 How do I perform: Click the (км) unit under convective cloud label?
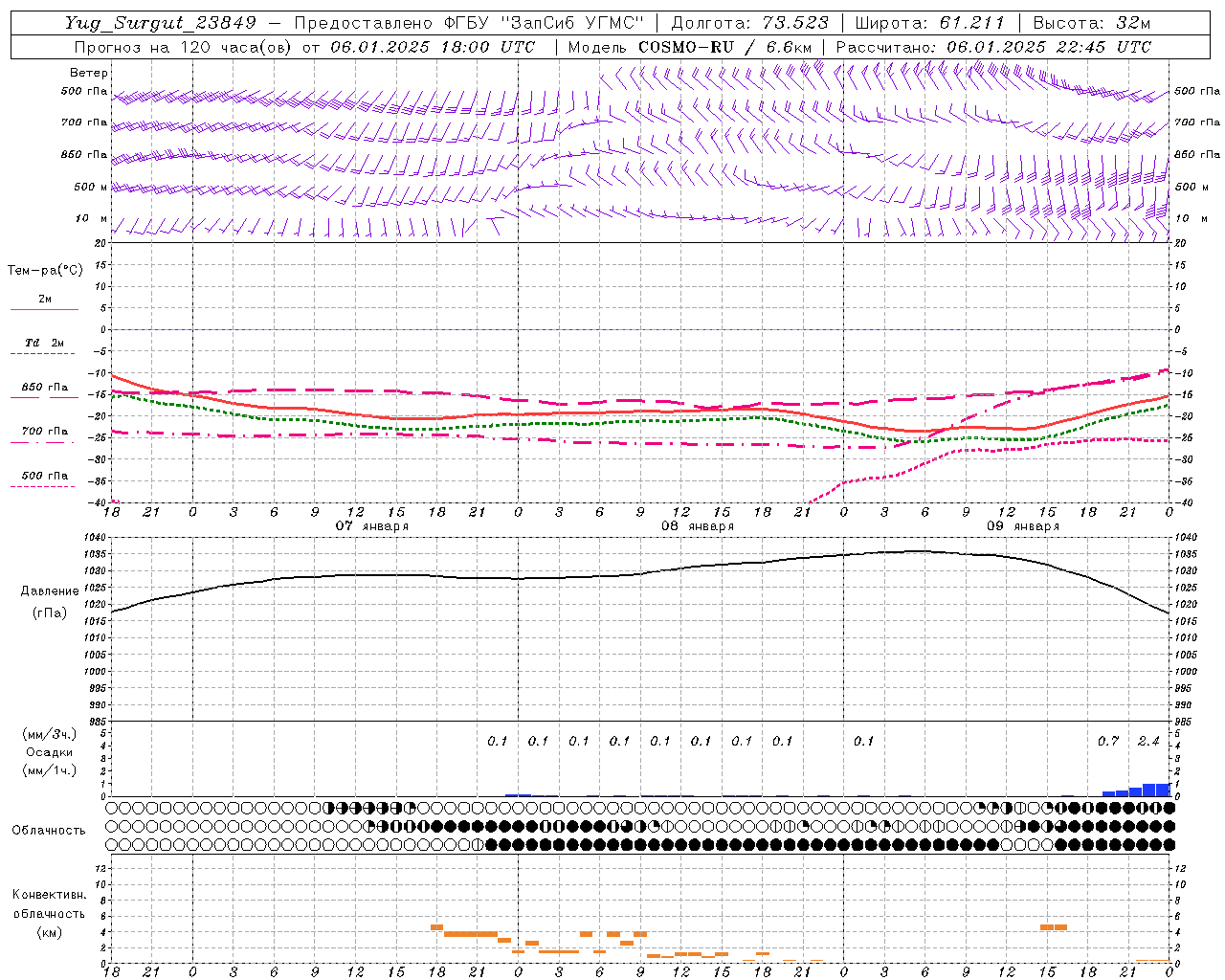49,932
